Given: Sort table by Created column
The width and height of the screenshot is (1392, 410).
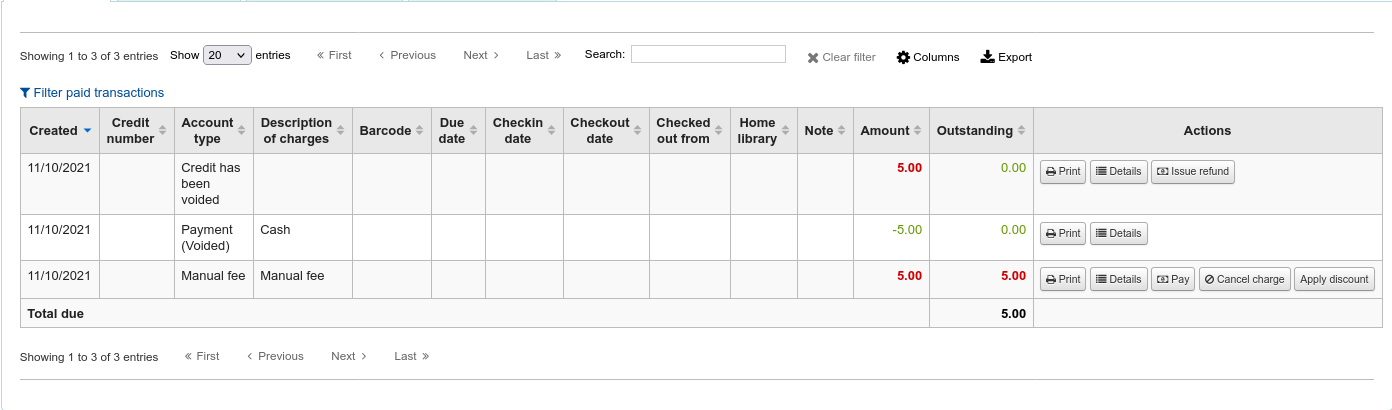Looking at the screenshot, I should click(60, 131).
